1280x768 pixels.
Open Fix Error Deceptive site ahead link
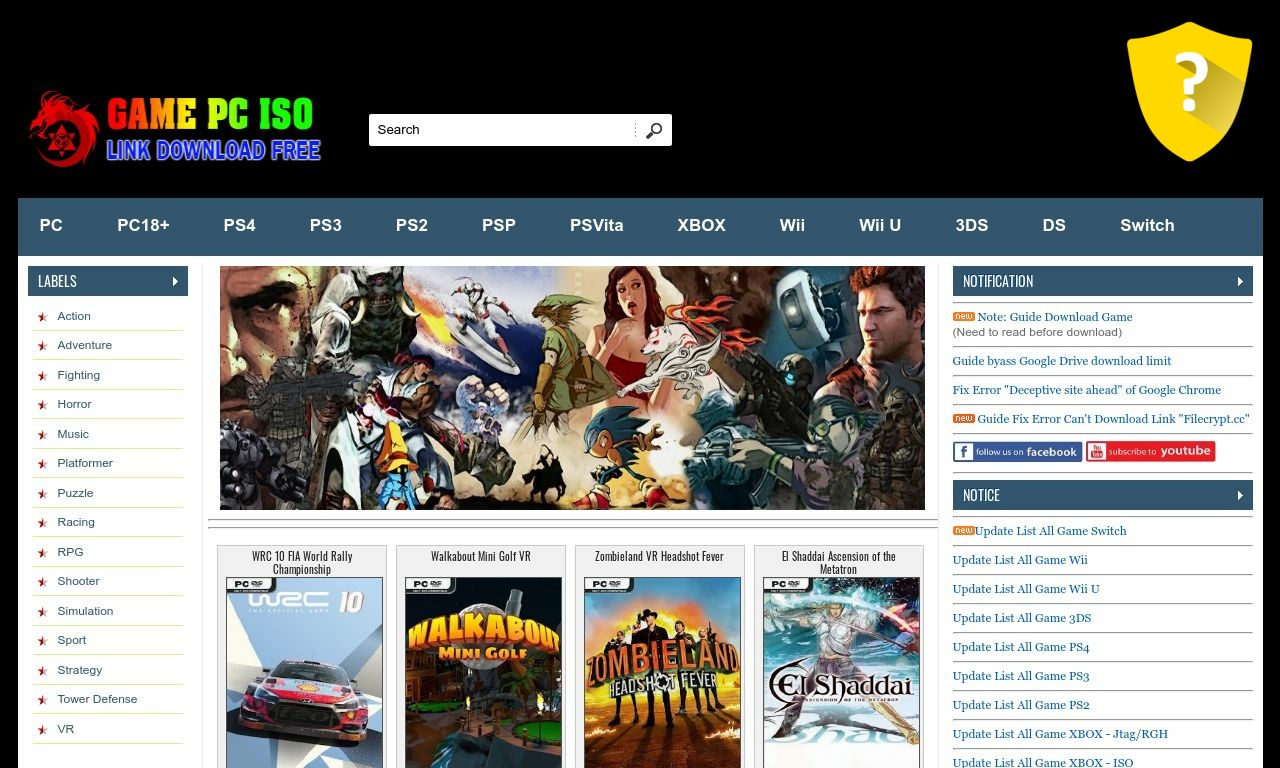(1086, 390)
